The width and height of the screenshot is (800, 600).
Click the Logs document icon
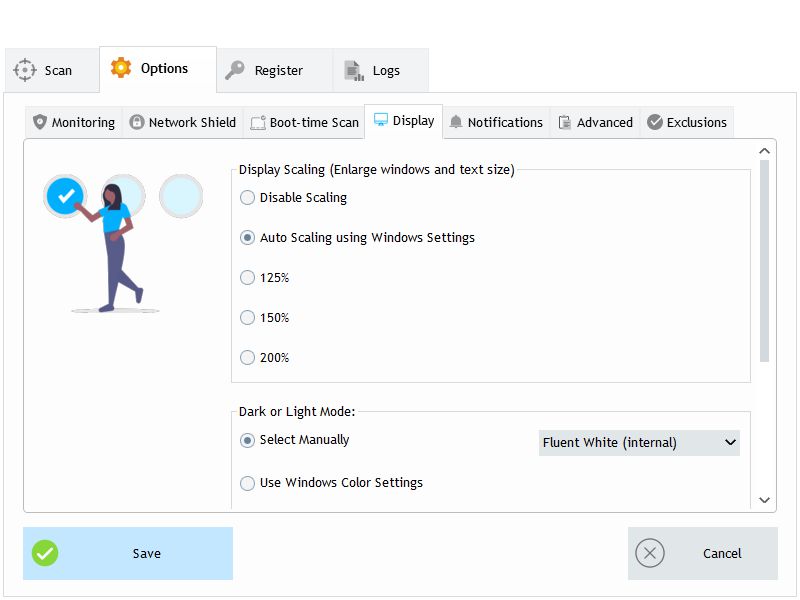(353, 70)
